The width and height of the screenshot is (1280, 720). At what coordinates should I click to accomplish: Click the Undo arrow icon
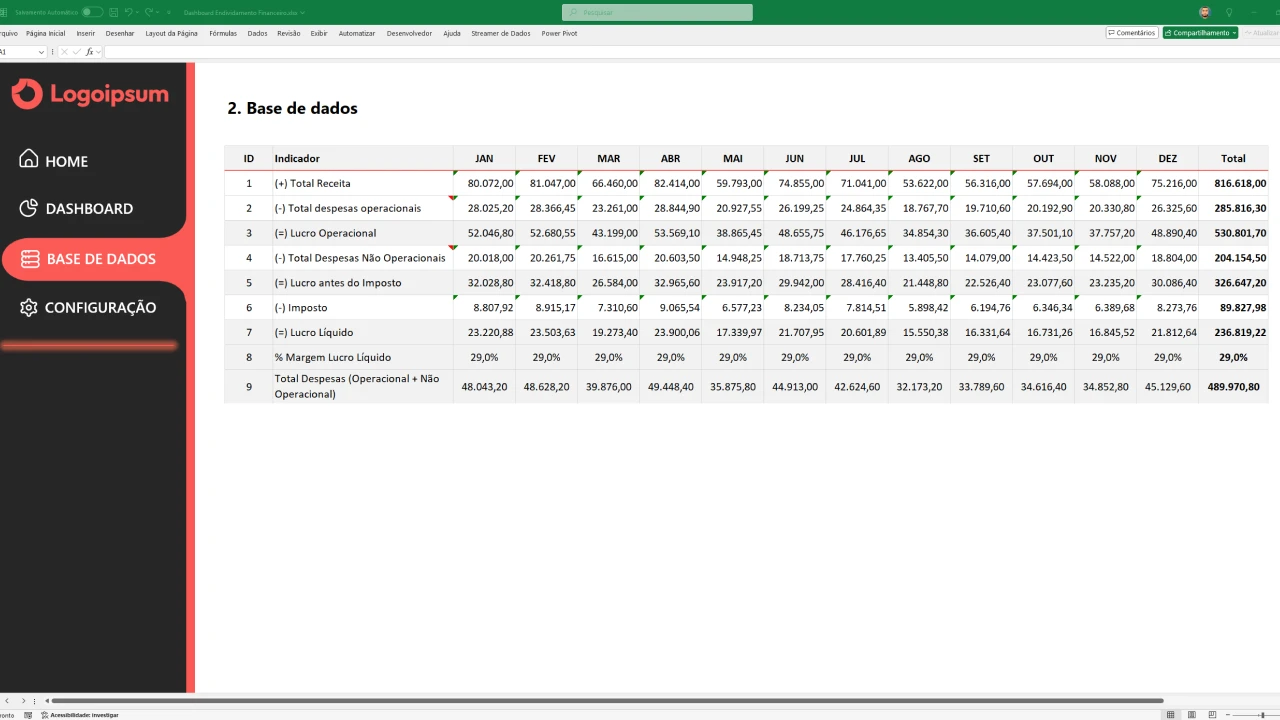129,12
